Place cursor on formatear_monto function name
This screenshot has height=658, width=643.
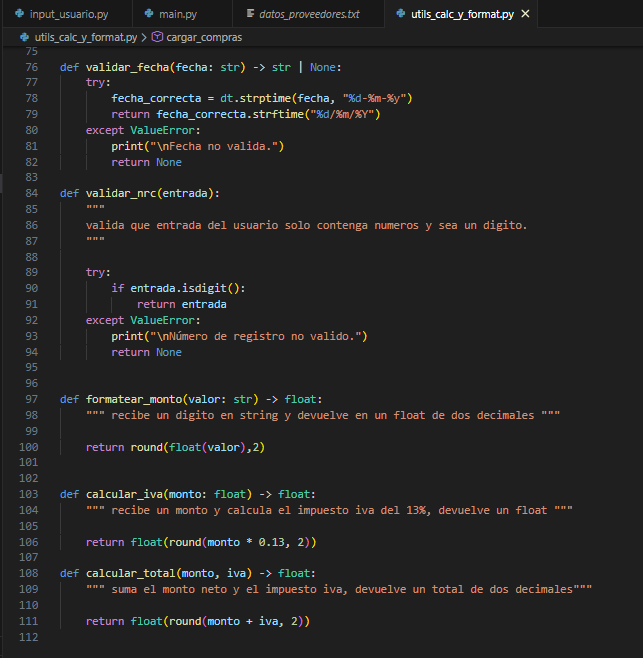[x=132, y=399]
